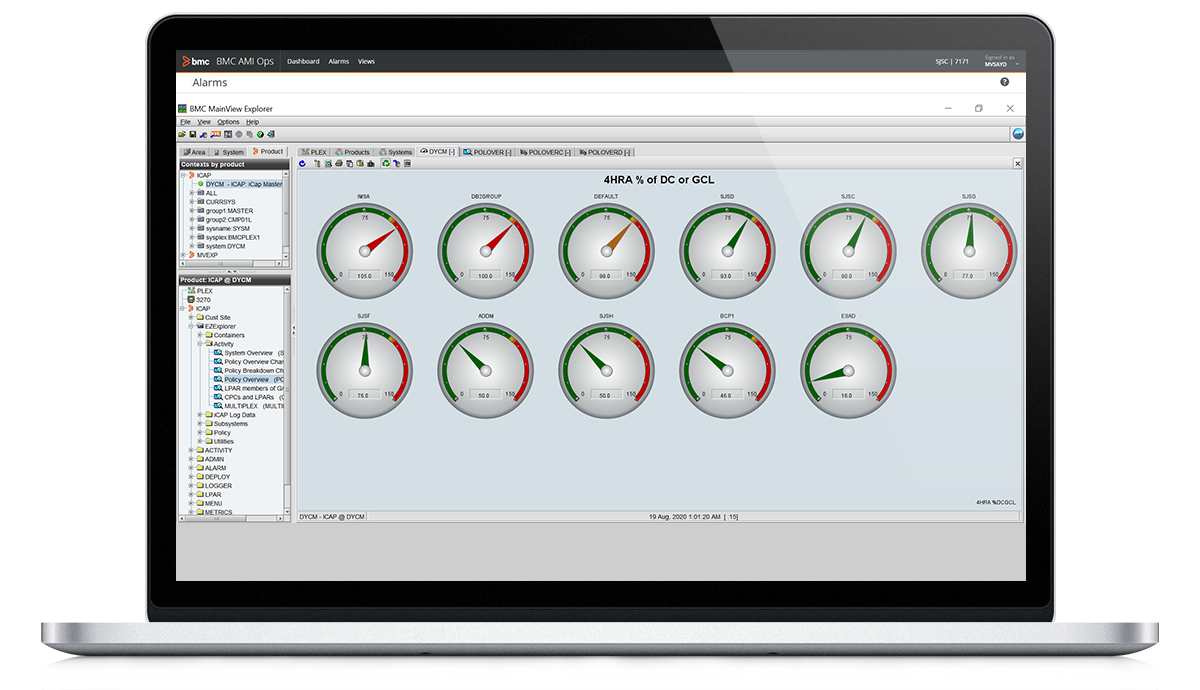
Task: Select System Overview in the Activity tree
Action: coord(248,353)
